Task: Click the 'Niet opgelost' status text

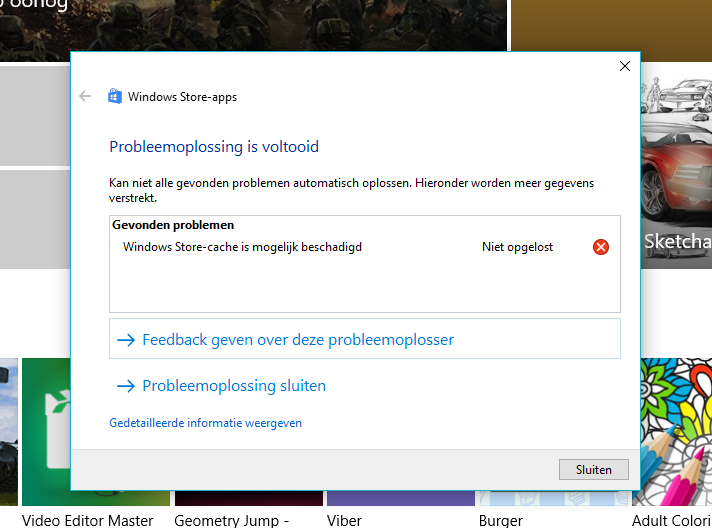Action: click(x=517, y=247)
